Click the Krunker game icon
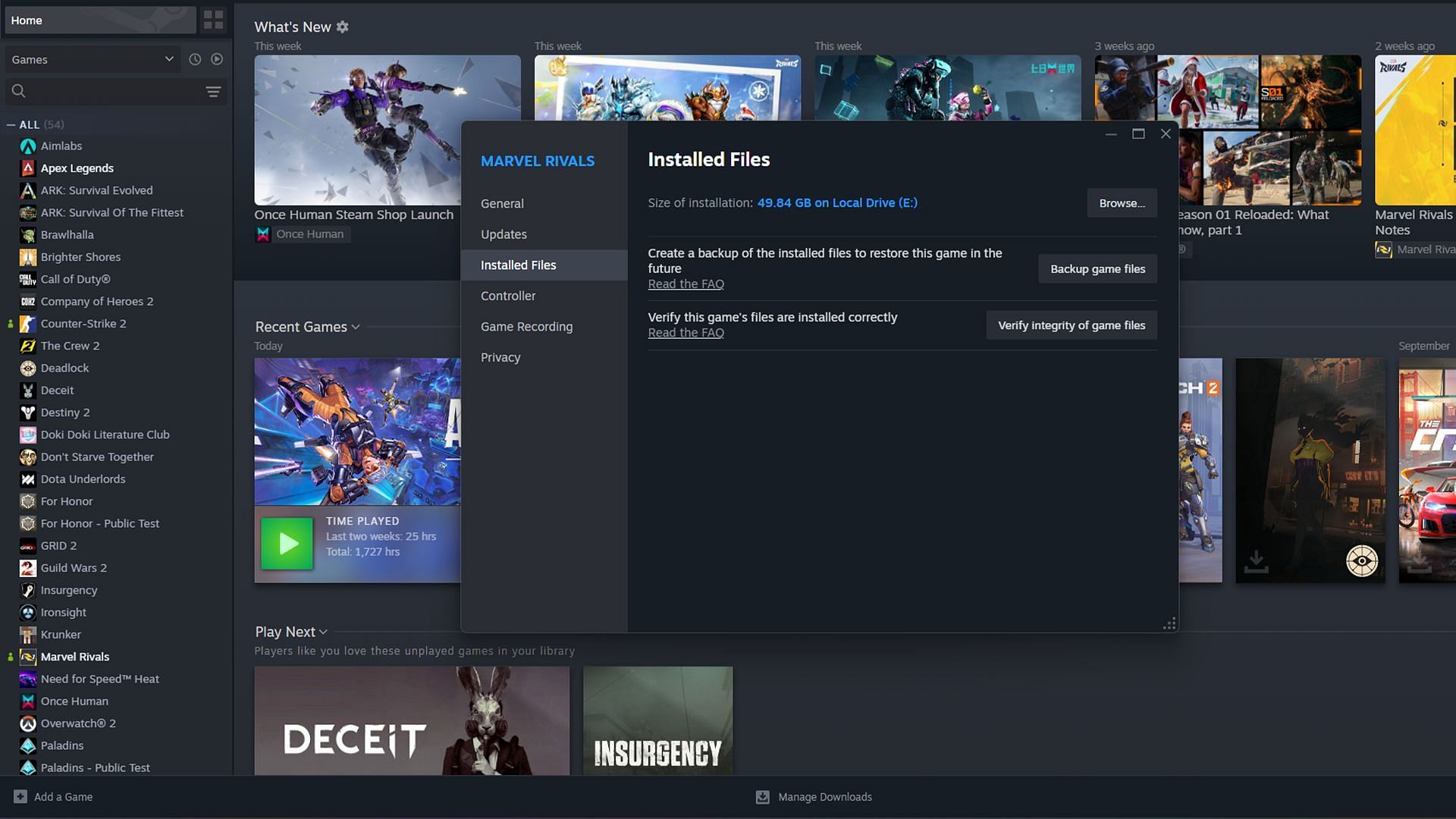This screenshot has width=1456, height=819. (x=28, y=635)
